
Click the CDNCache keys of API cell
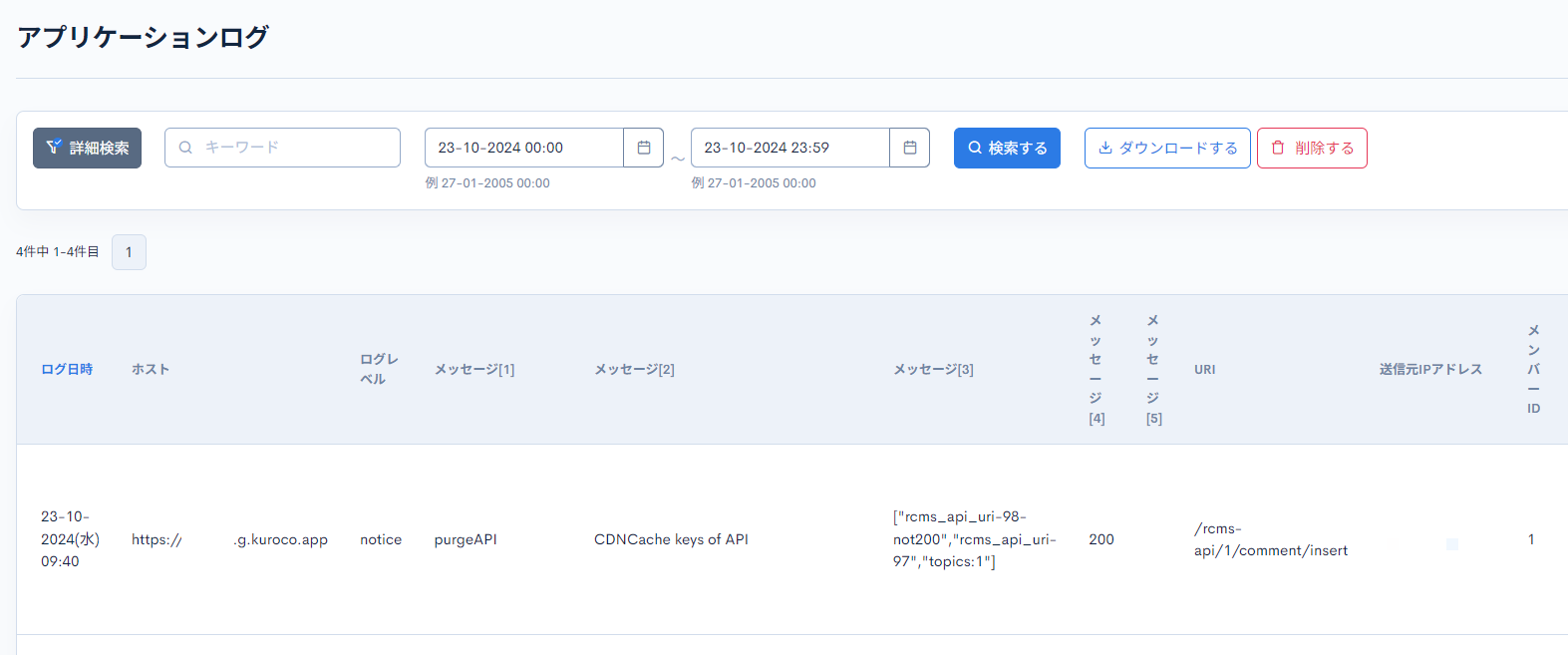(671, 539)
